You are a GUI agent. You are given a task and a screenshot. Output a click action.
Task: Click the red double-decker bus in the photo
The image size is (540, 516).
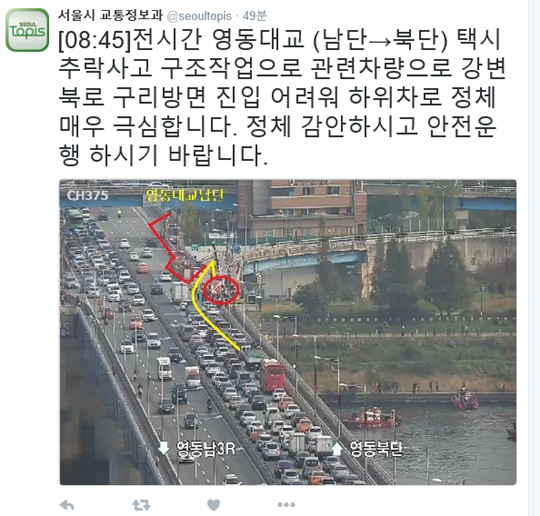click(272, 375)
